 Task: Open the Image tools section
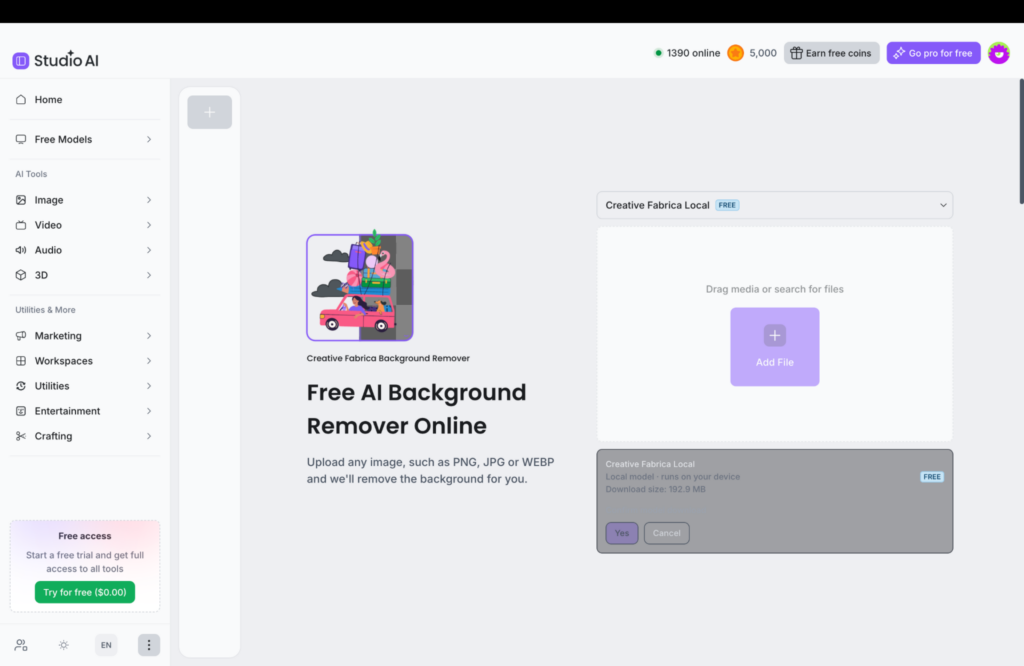click(84, 200)
